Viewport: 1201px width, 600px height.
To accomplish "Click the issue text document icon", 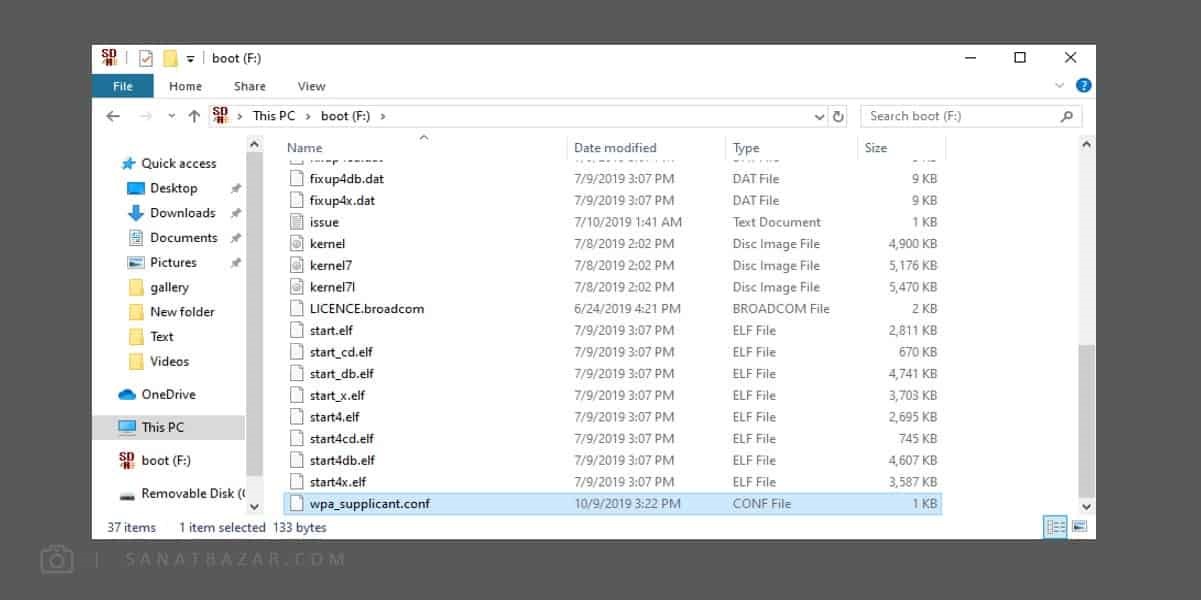I will pyautogui.click(x=296, y=222).
